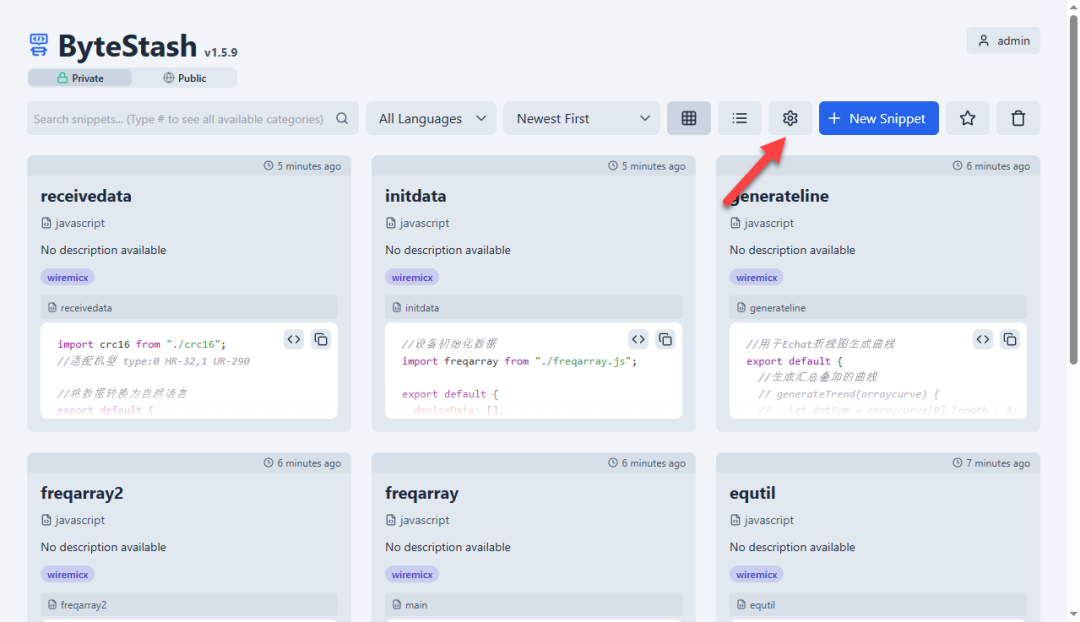This screenshot has height=622, width=1080.
Task: Open the admin user menu
Action: (1003, 41)
